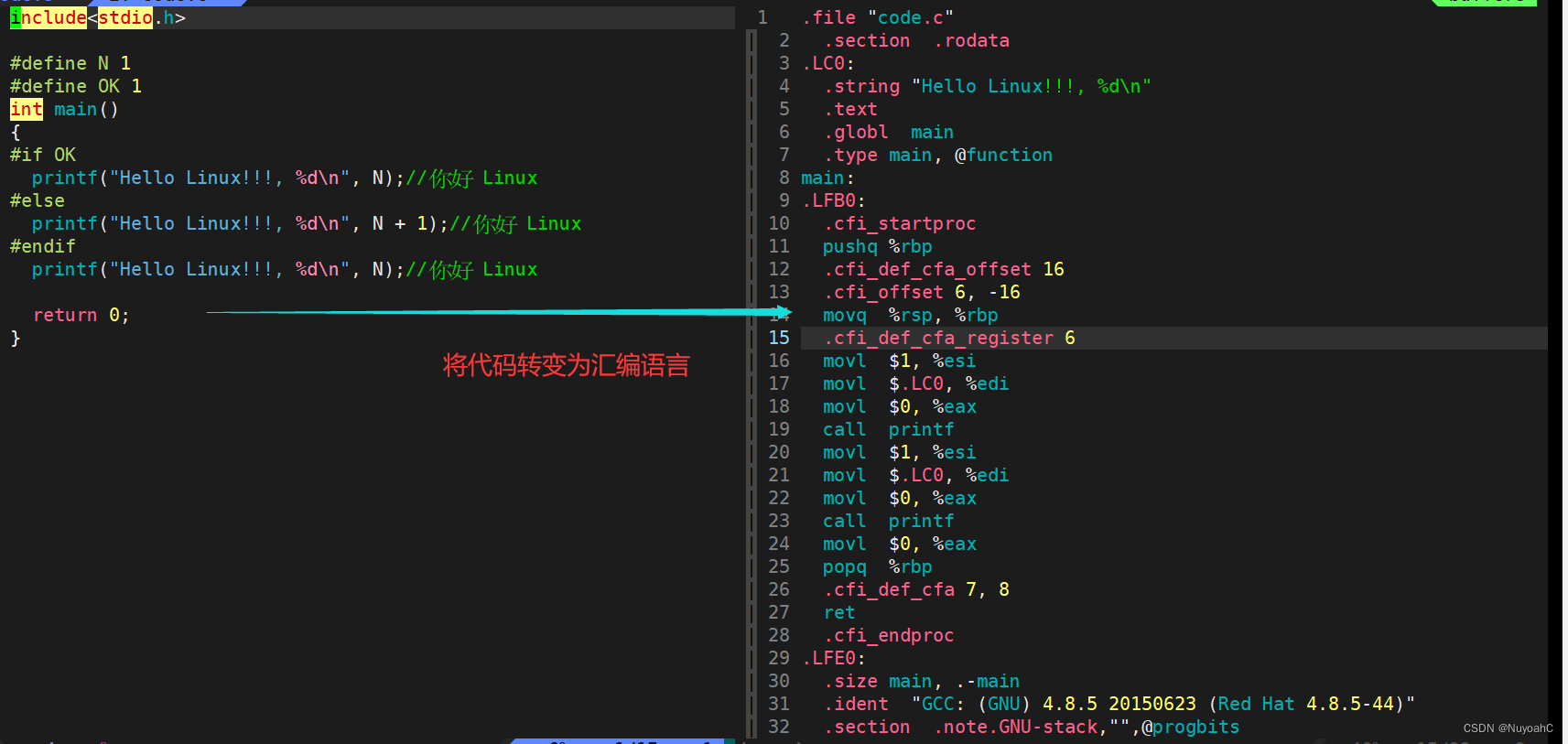This screenshot has width=1568, height=744.
Task: Click the printf line right after '#endif'
Action: tap(285, 269)
